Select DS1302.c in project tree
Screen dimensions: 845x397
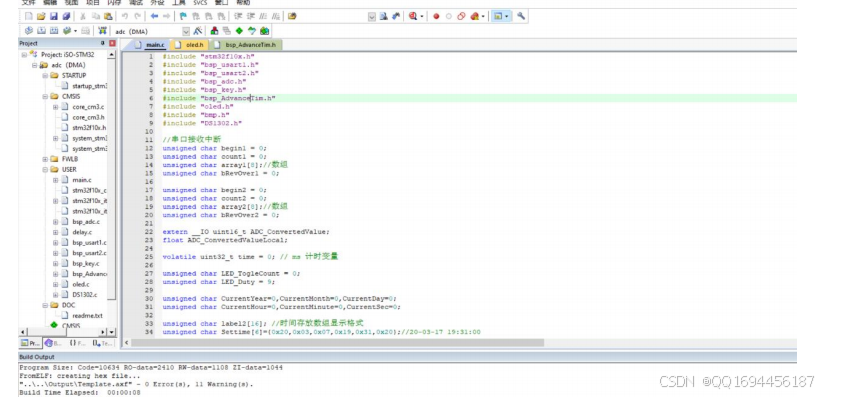tap(85, 295)
